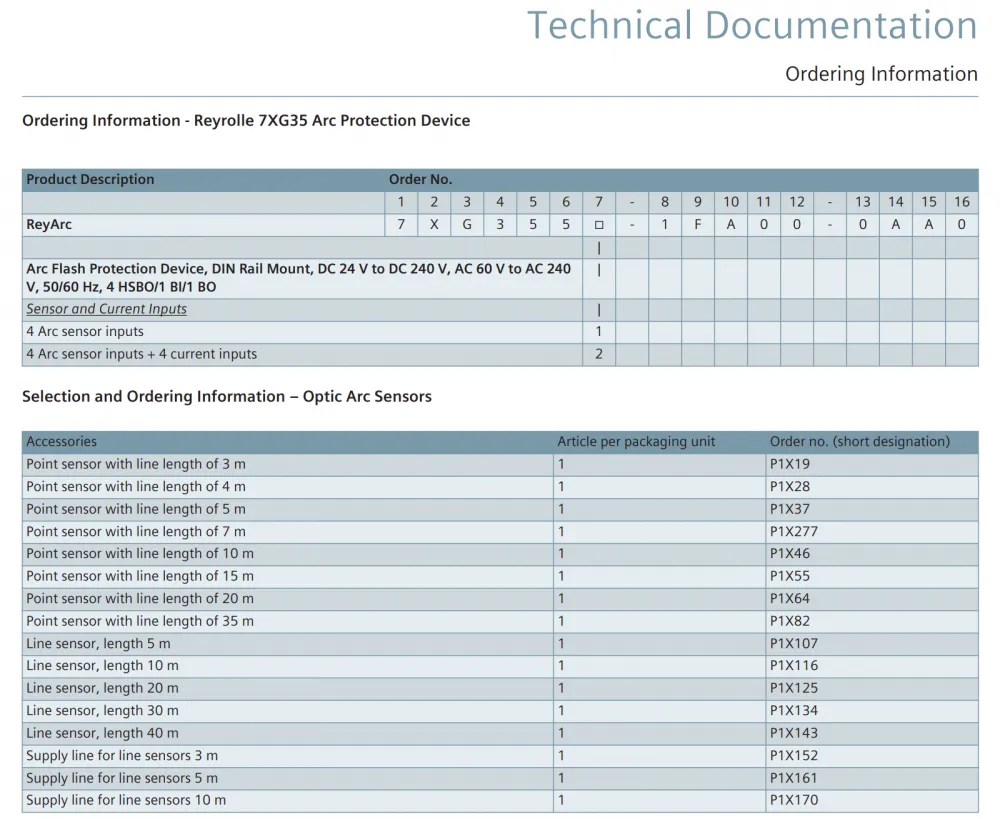This screenshot has width=1000, height=819.
Task: Click order number 'P1X28'
Action: click(790, 487)
